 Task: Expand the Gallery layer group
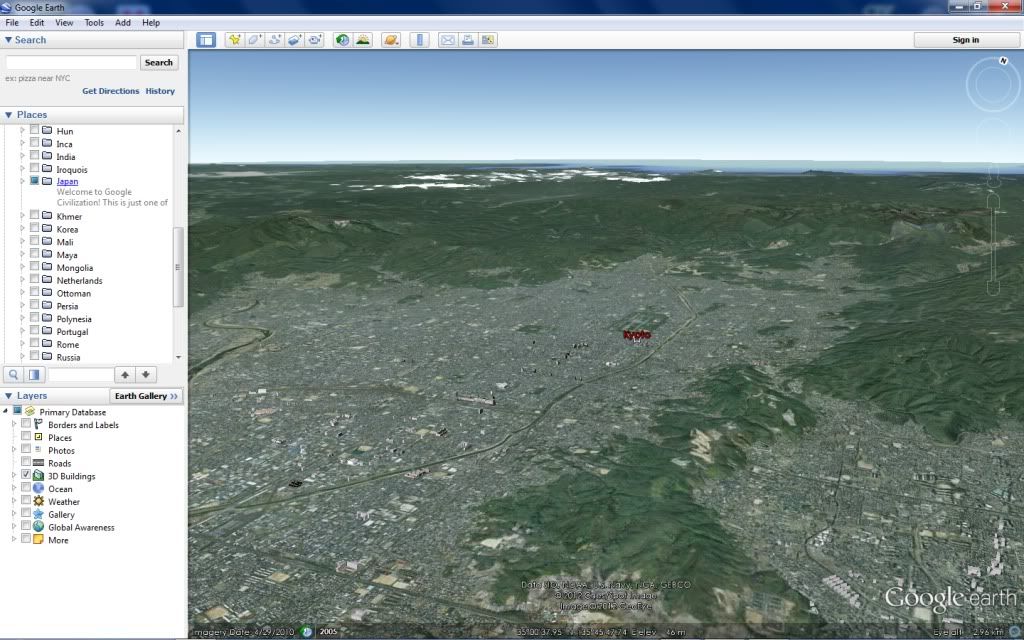point(14,515)
